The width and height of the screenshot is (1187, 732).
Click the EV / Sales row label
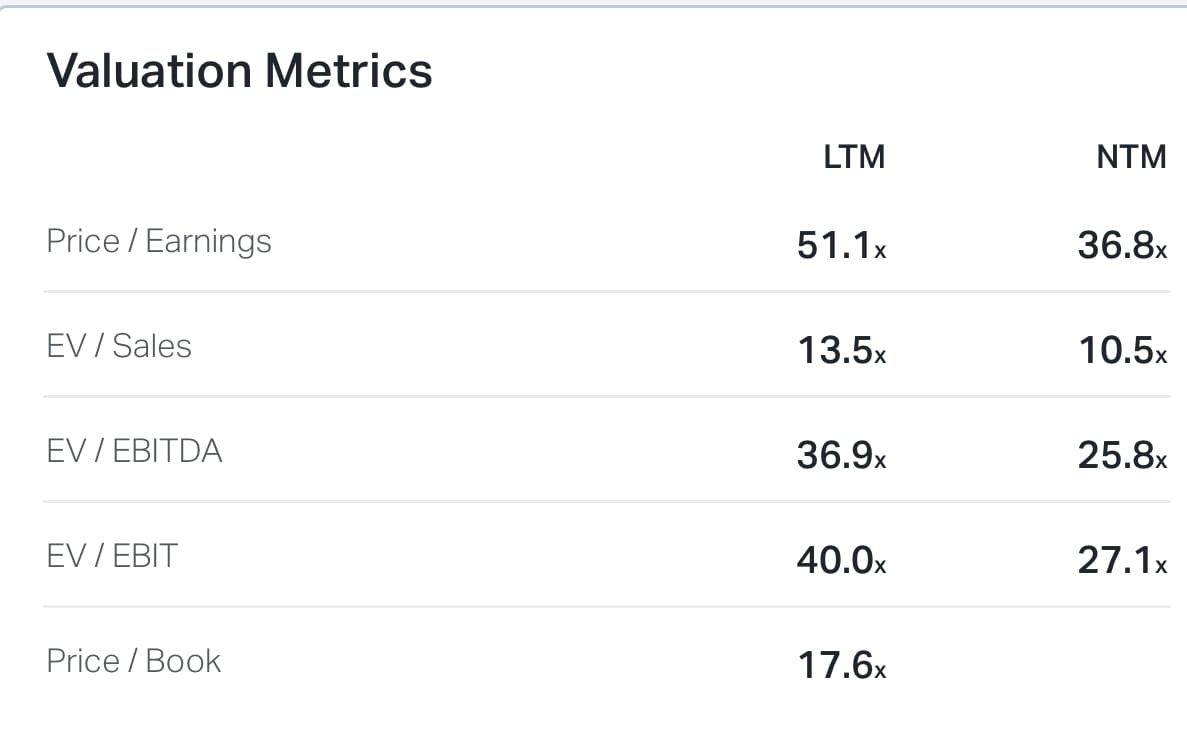tap(119, 346)
